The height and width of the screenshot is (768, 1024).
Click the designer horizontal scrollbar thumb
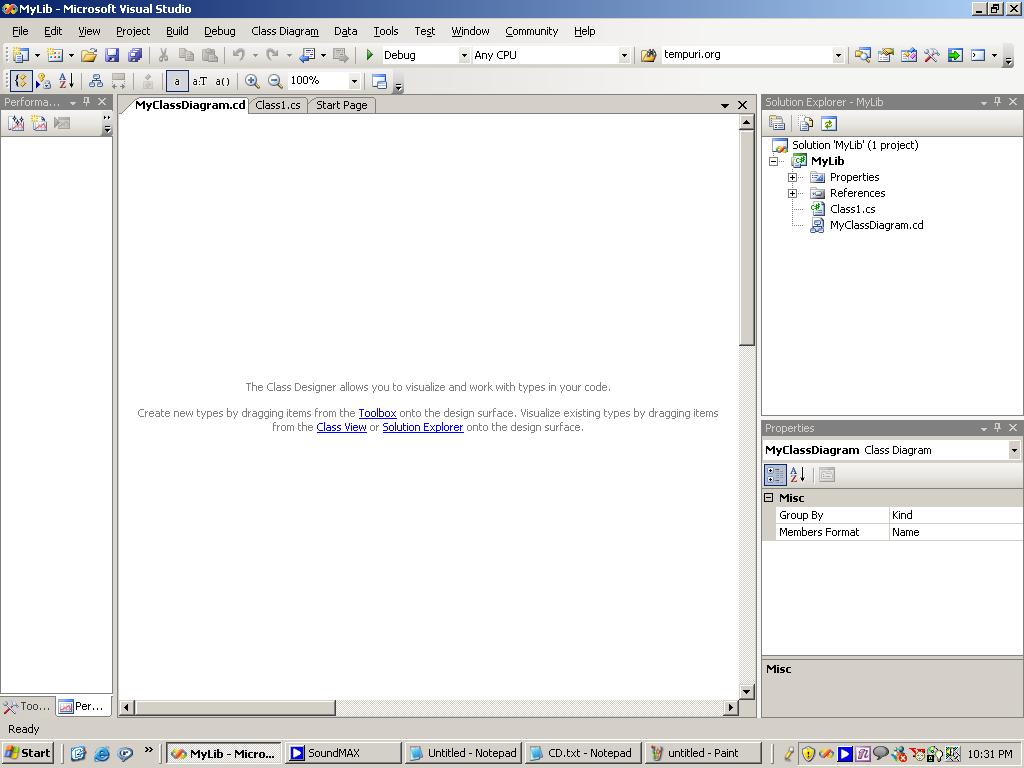click(x=235, y=707)
